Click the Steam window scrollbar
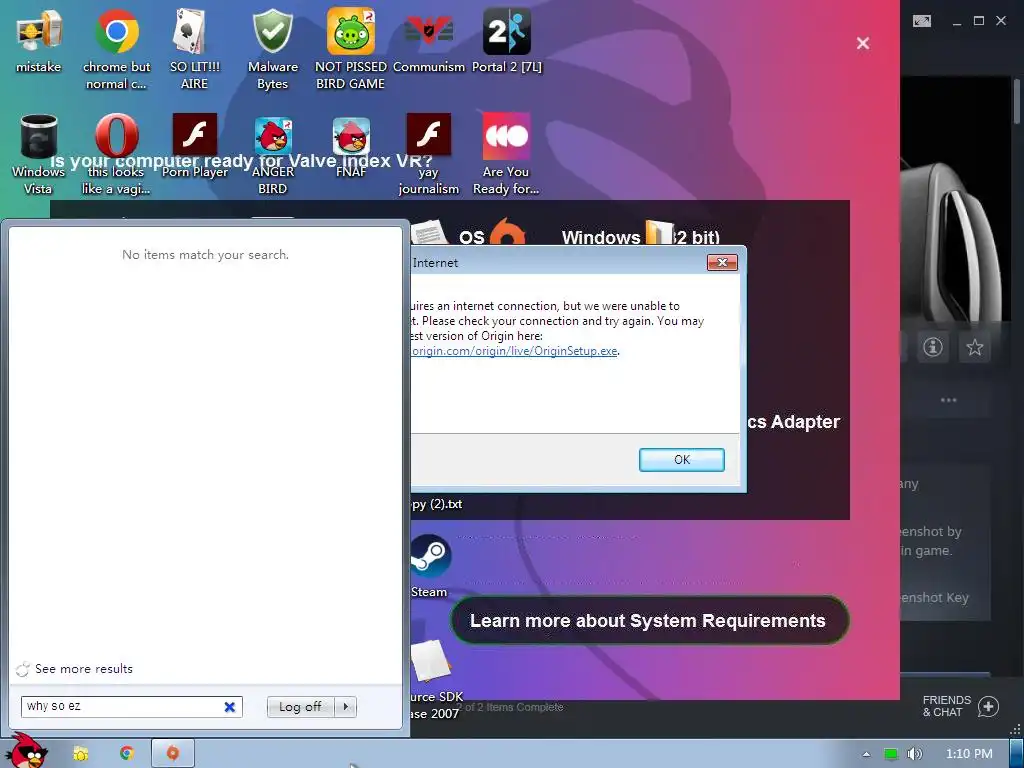Viewport: 1024px width, 768px height. coord(1017,101)
